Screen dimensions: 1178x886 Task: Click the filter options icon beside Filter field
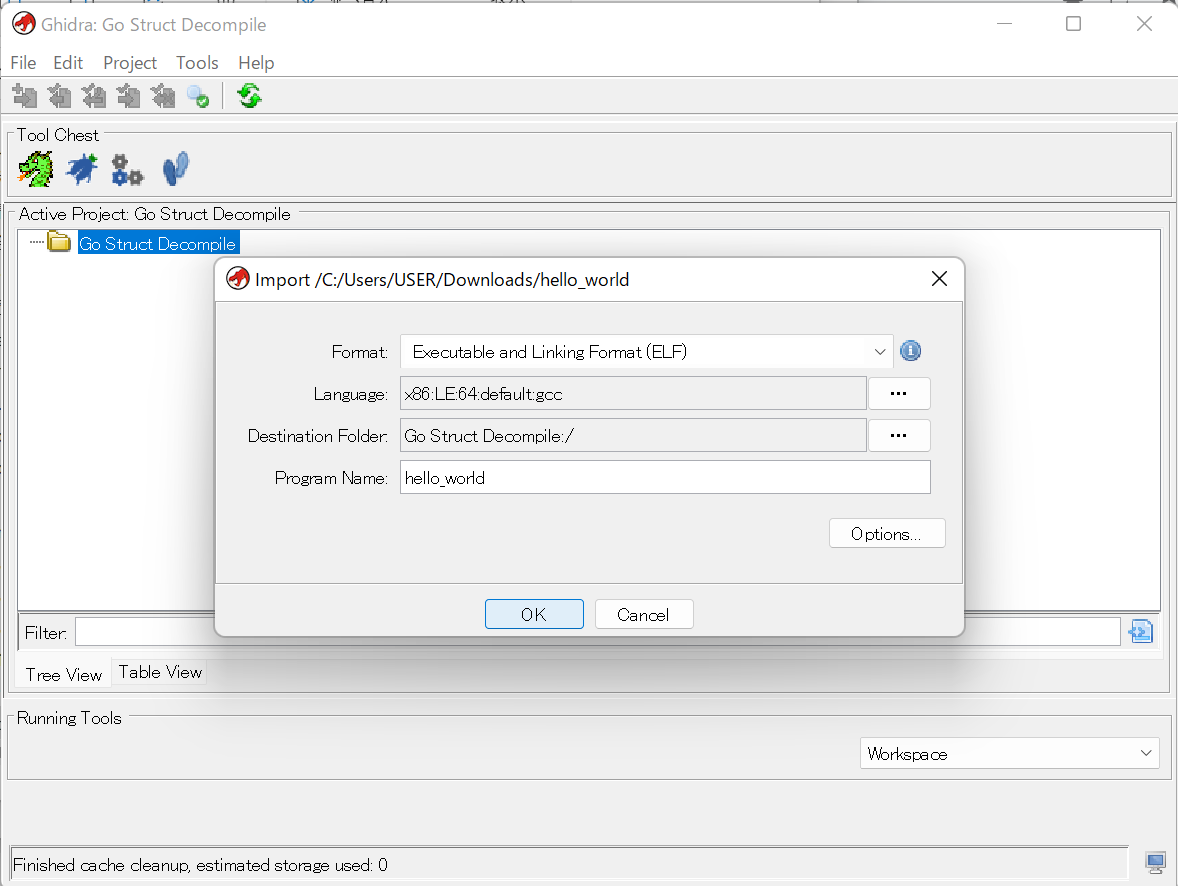[1140, 631]
